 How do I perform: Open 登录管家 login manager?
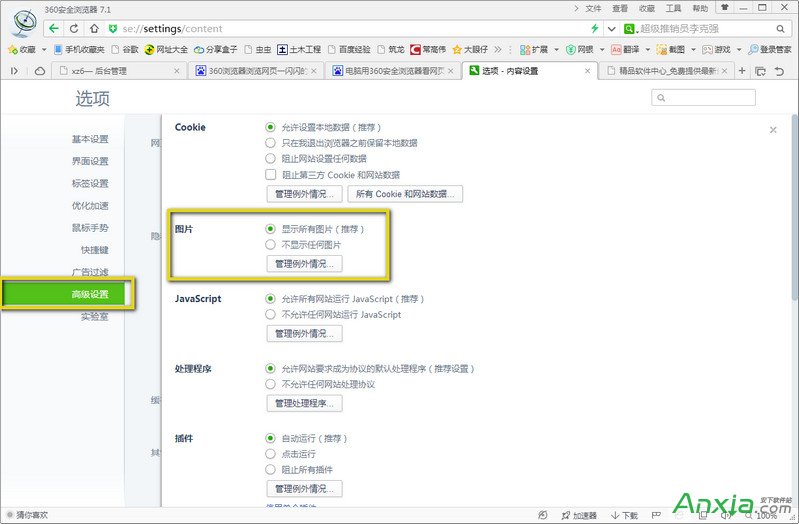769,49
